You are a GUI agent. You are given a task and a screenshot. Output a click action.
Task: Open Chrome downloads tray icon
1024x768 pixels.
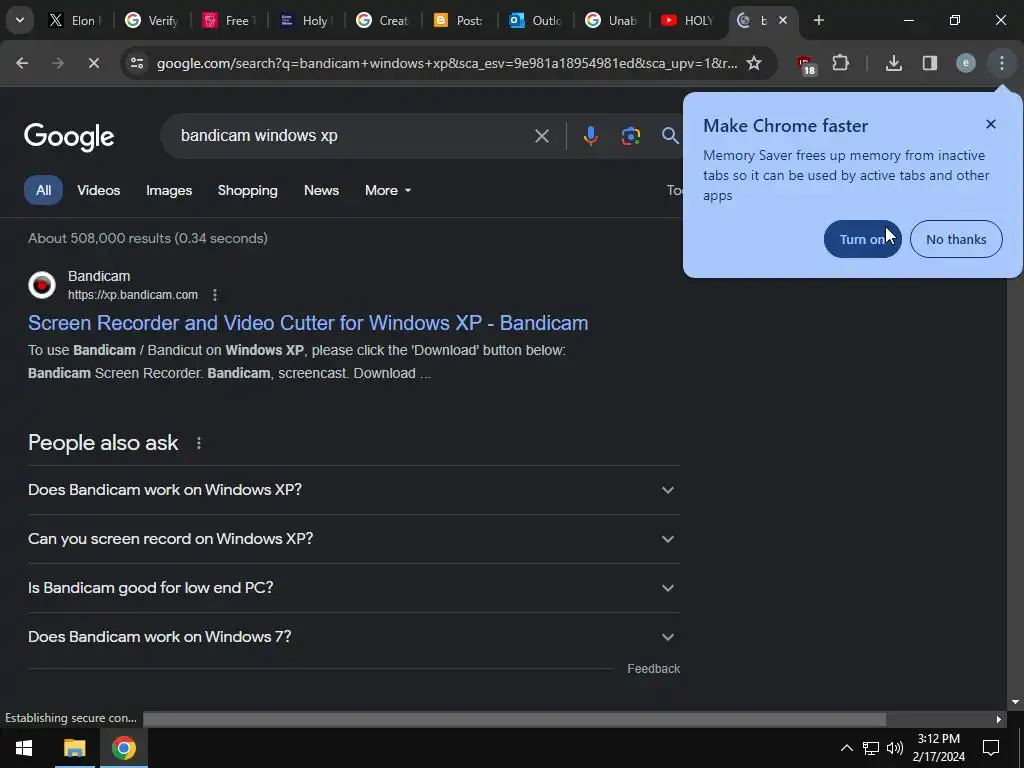coord(894,63)
